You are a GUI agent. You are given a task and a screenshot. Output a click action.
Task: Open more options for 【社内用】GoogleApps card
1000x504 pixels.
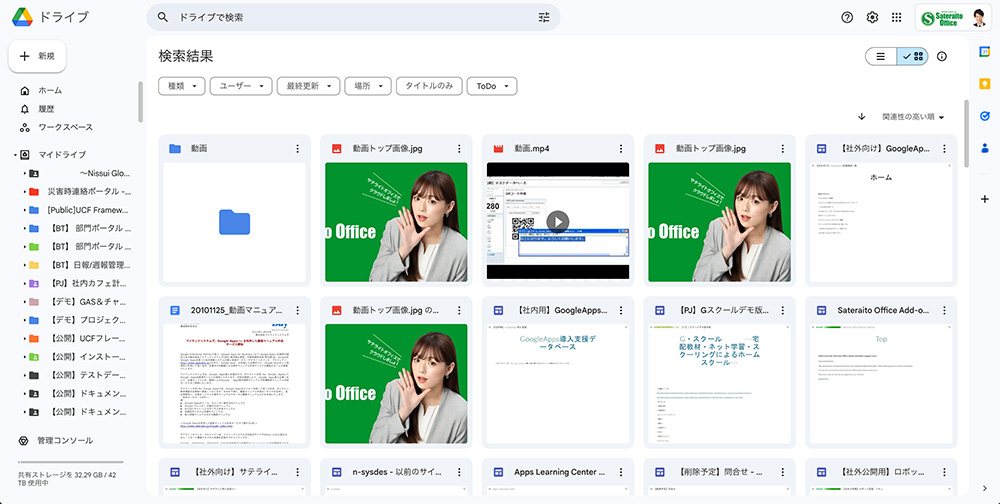(x=621, y=311)
